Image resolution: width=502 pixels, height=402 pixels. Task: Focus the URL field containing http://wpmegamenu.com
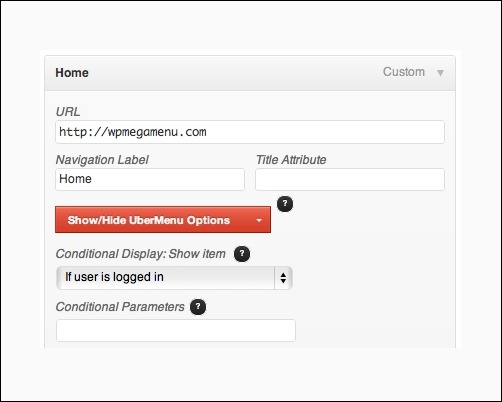(250, 132)
